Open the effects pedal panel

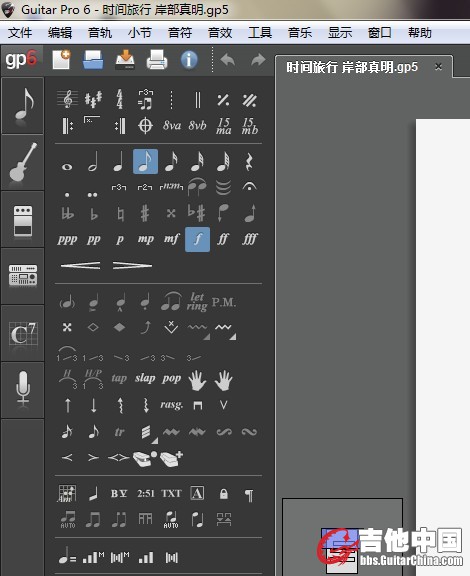(23, 220)
